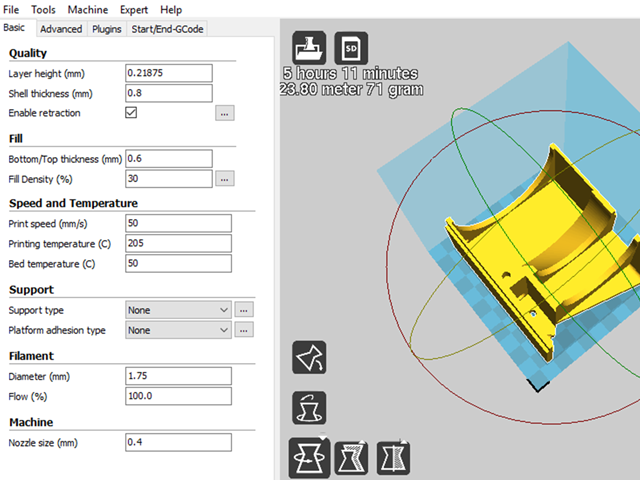Open the Expert menu
Viewport: 640px width, 480px height.
pos(134,9)
